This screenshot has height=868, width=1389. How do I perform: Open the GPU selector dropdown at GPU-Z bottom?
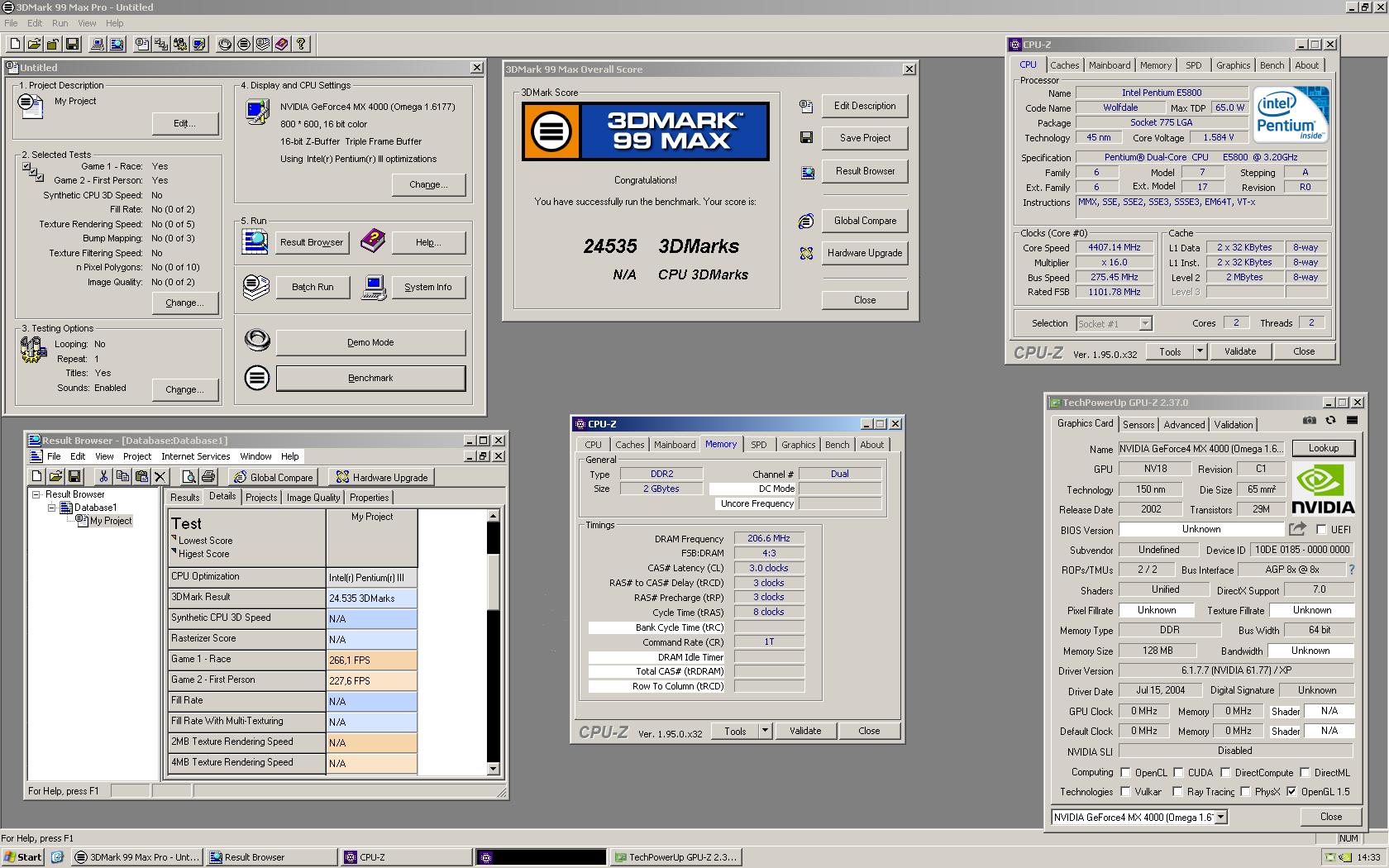click(1220, 817)
